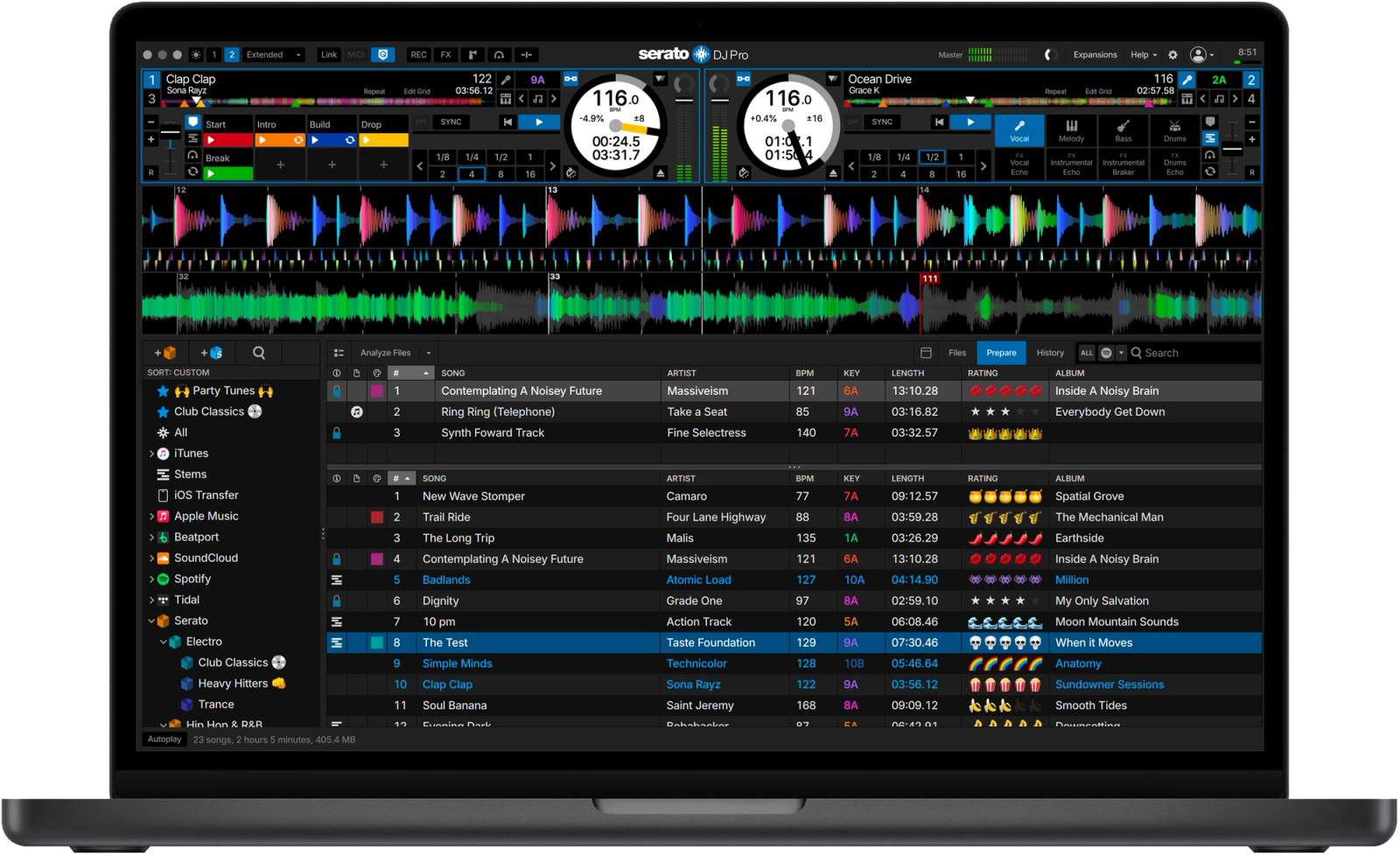Select the 1/2 loop size on Ocean Drive deck

pos(932,158)
